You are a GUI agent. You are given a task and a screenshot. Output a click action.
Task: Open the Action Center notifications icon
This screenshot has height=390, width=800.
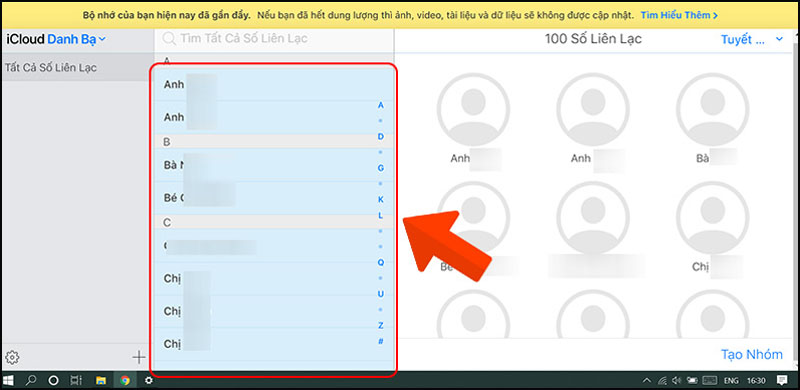click(782, 380)
